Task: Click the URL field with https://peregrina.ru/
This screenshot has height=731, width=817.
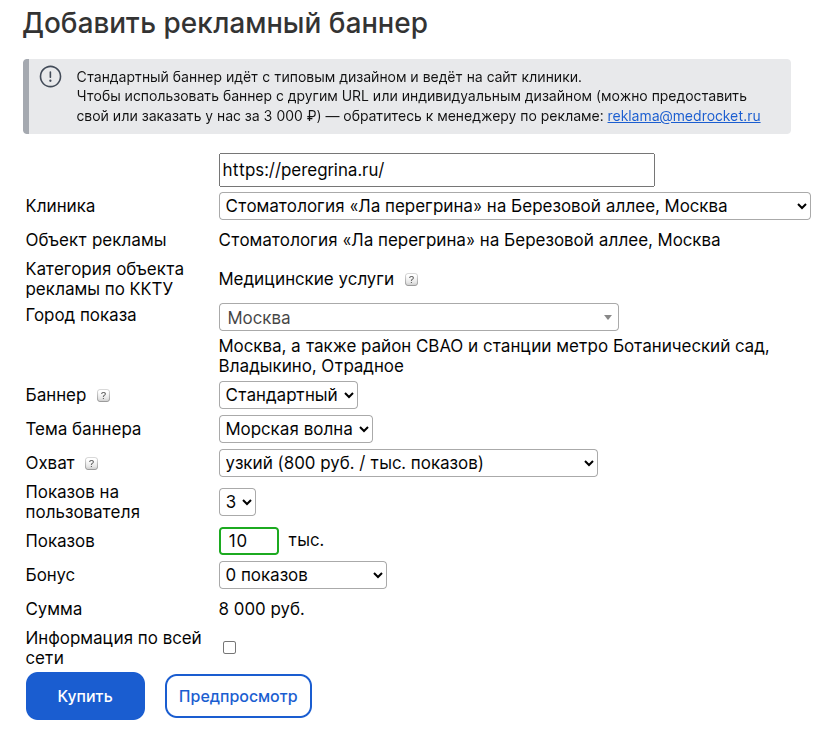Action: tap(437, 170)
